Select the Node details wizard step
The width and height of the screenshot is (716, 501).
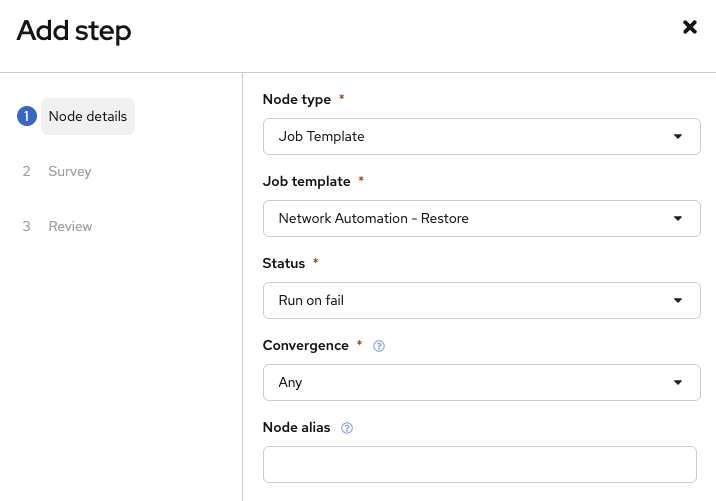click(x=88, y=116)
